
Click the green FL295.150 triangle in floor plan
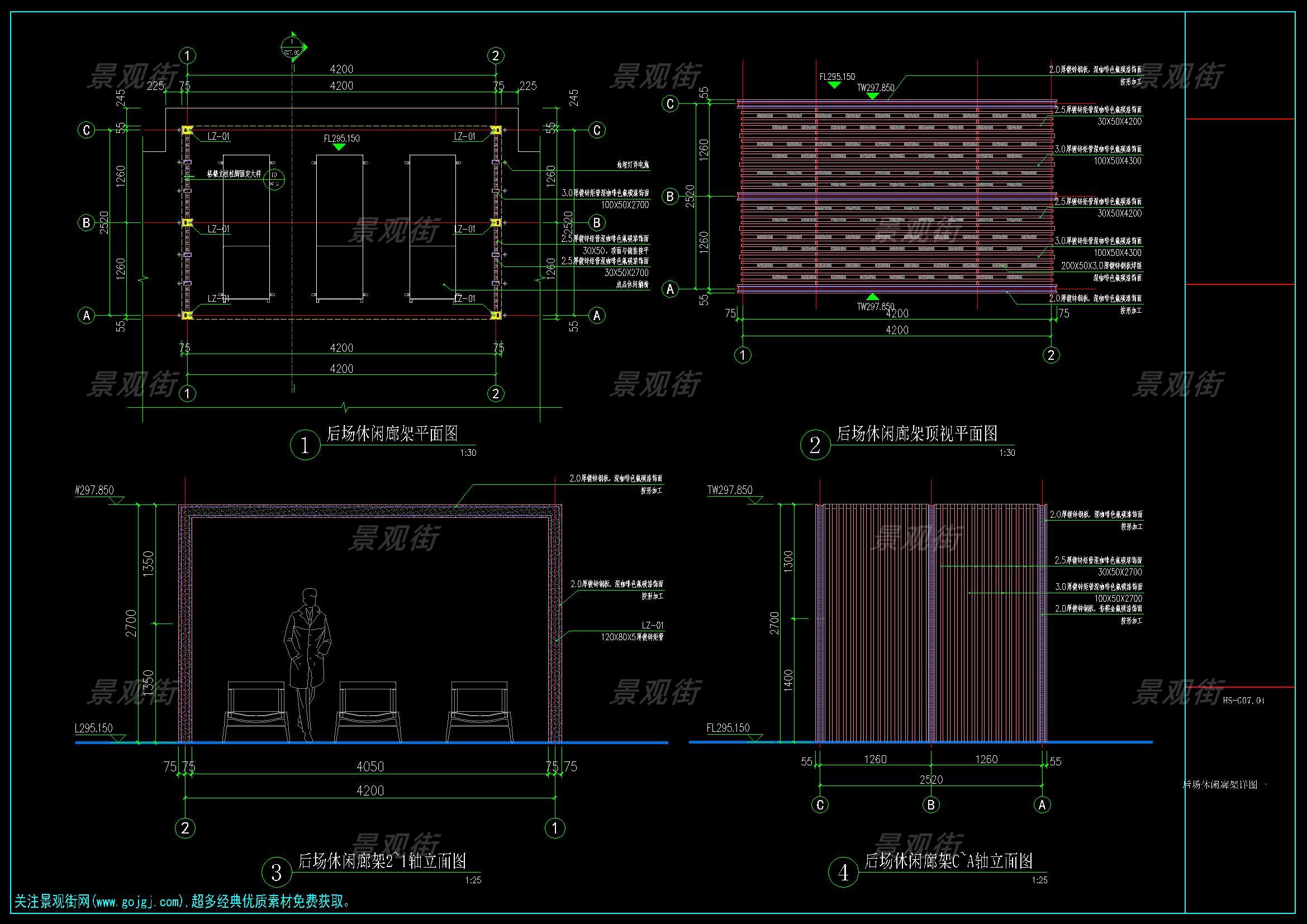click(x=339, y=147)
